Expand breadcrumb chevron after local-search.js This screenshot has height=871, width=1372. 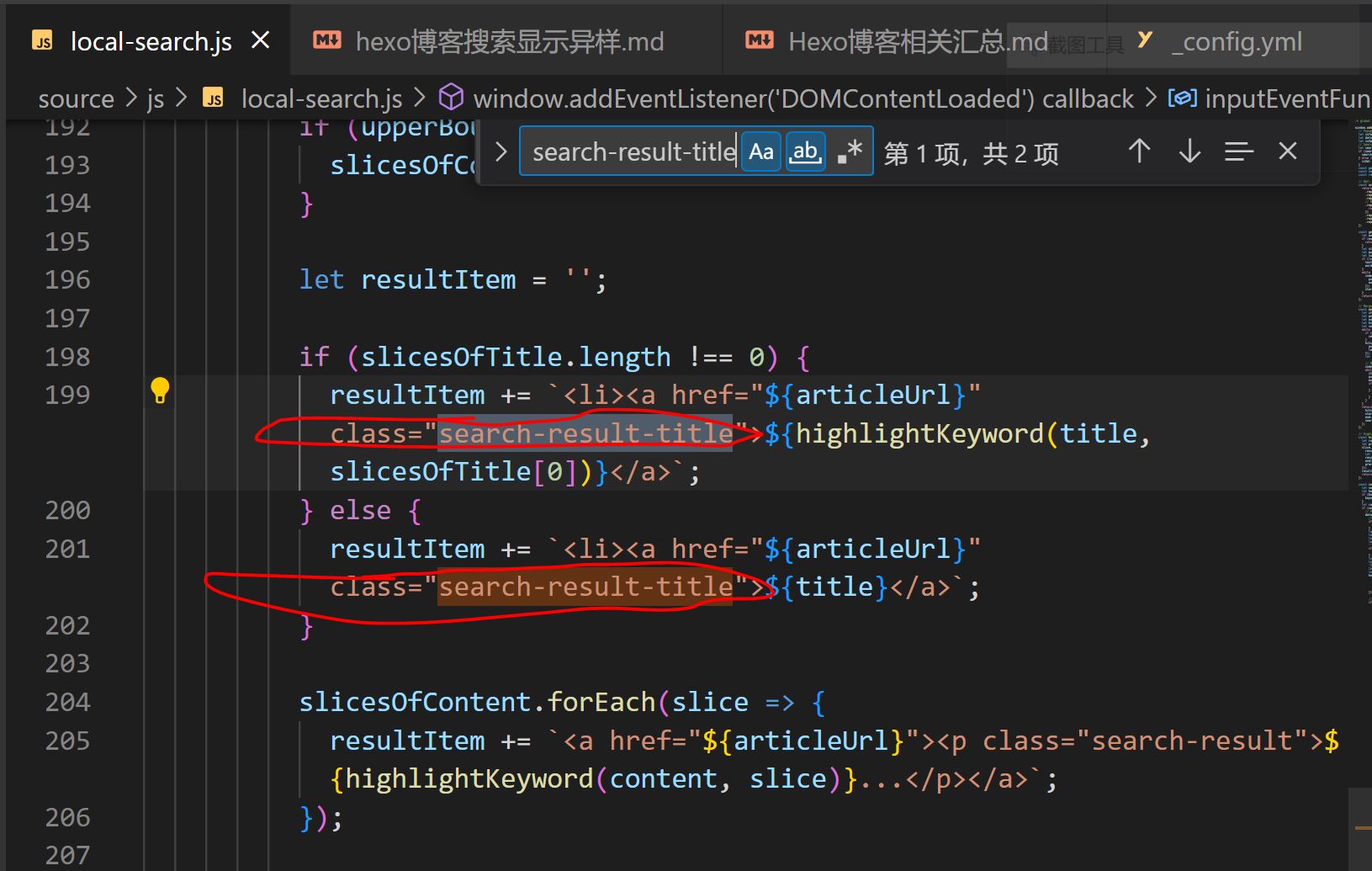420,98
